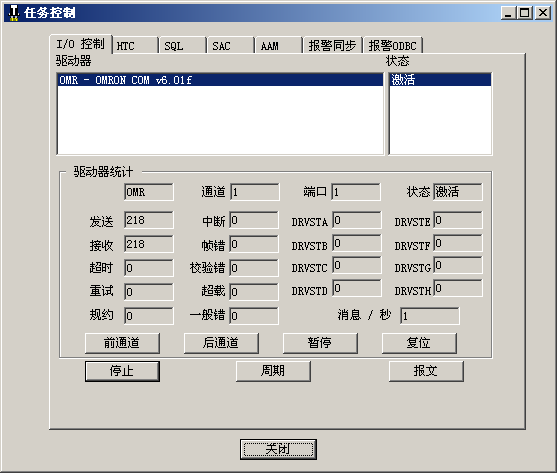Stop the driver with 停止 button
The width and height of the screenshot is (557, 473).
[x=122, y=371]
